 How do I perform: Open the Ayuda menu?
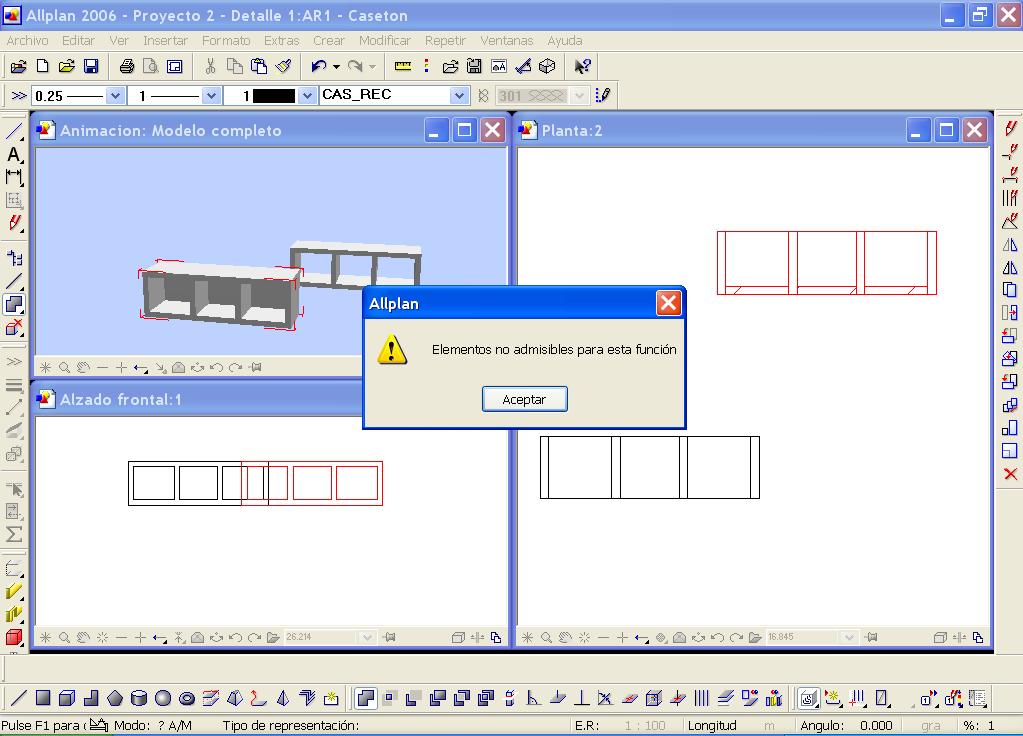pyautogui.click(x=565, y=40)
